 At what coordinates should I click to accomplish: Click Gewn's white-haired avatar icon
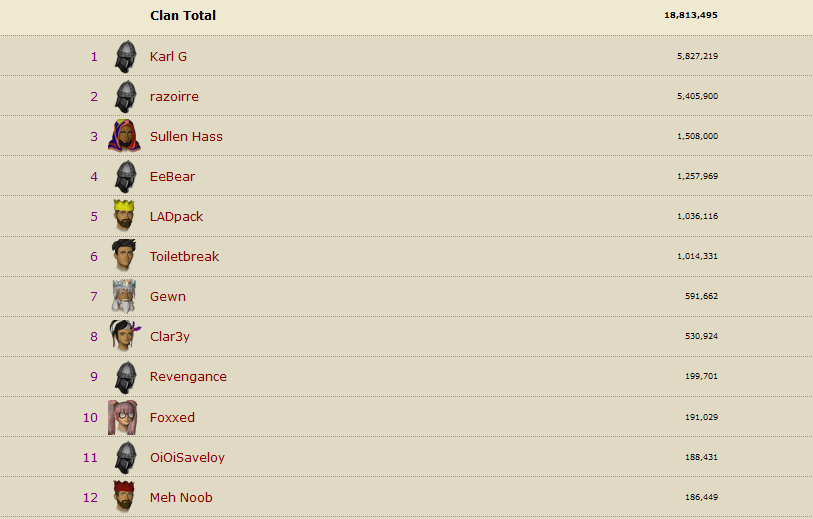point(124,296)
